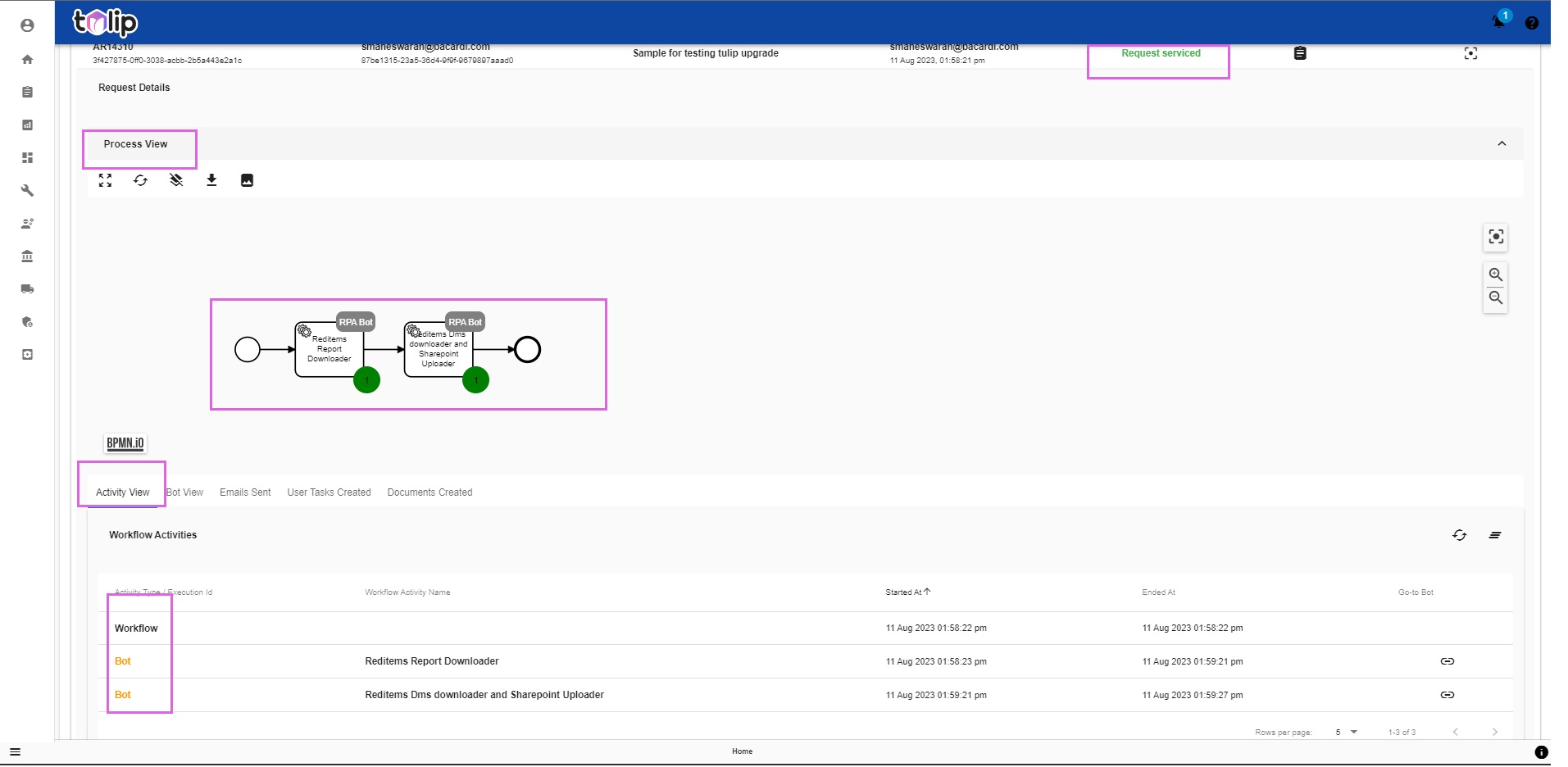Image resolution: width=1568 pixels, height=767 pixels.
Task: Click green count badge on Report Downloader node
Action: point(366,379)
